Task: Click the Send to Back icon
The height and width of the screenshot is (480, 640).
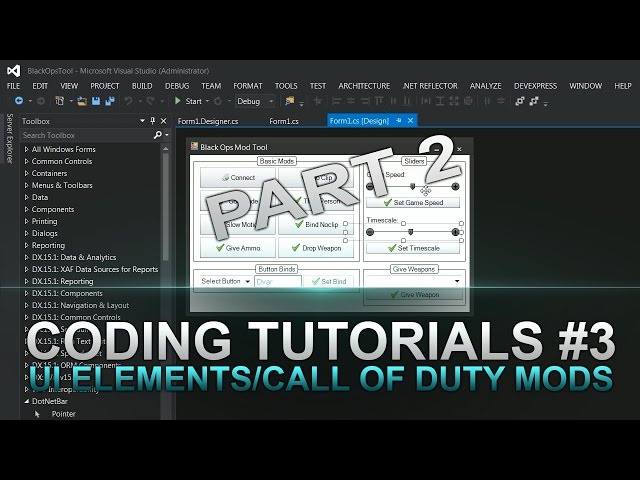Action: (534, 101)
